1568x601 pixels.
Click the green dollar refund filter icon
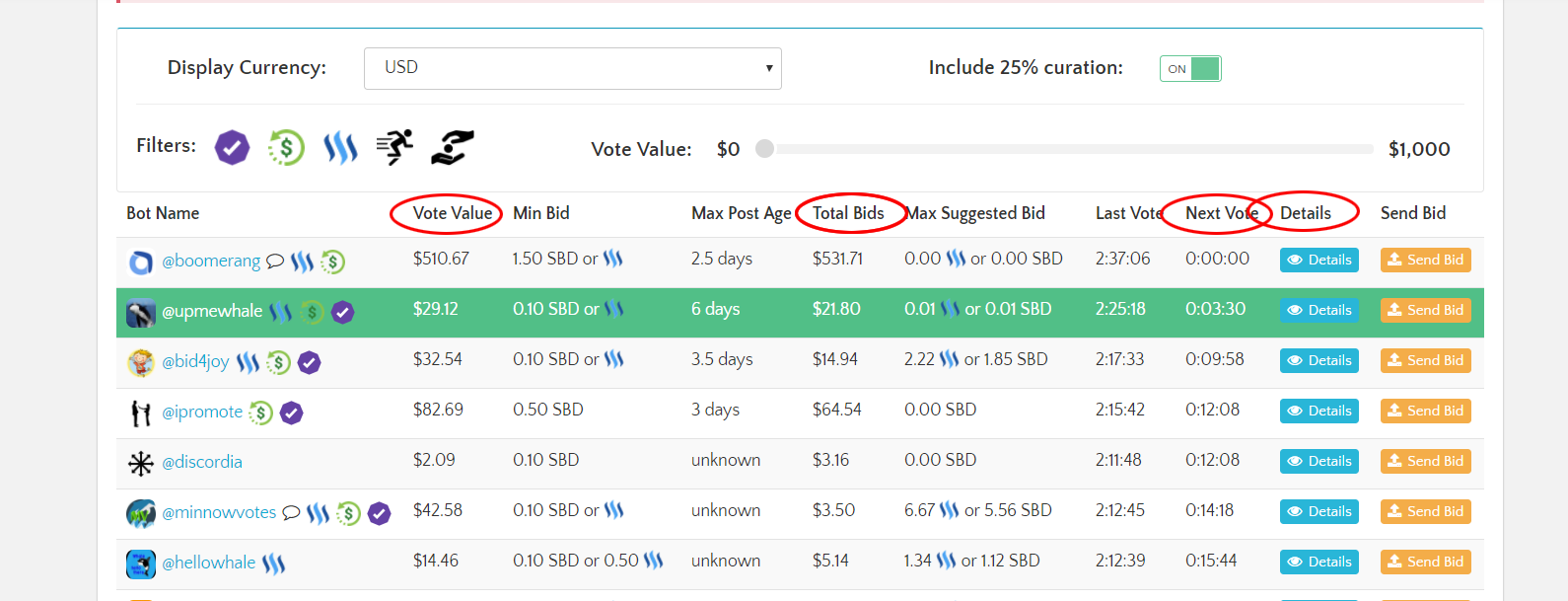click(x=286, y=148)
